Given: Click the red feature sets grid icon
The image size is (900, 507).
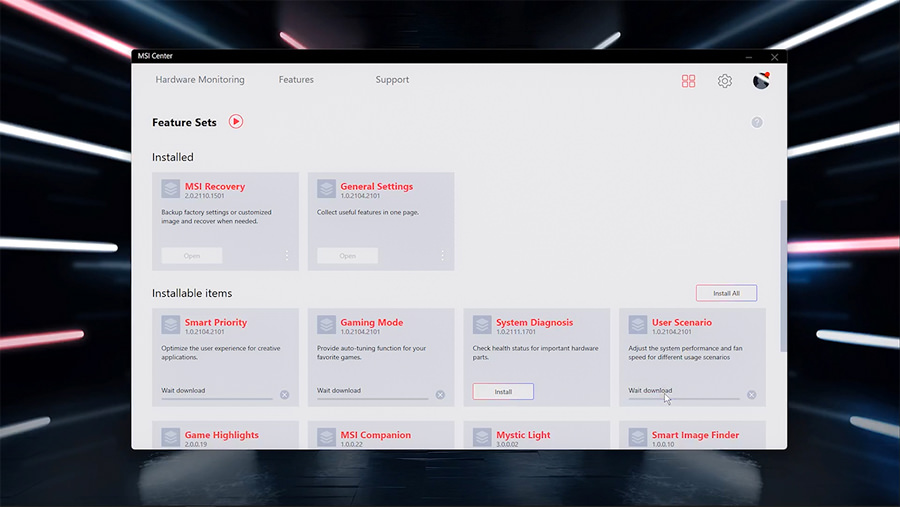Looking at the screenshot, I should pyautogui.click(x=688, y=81).
